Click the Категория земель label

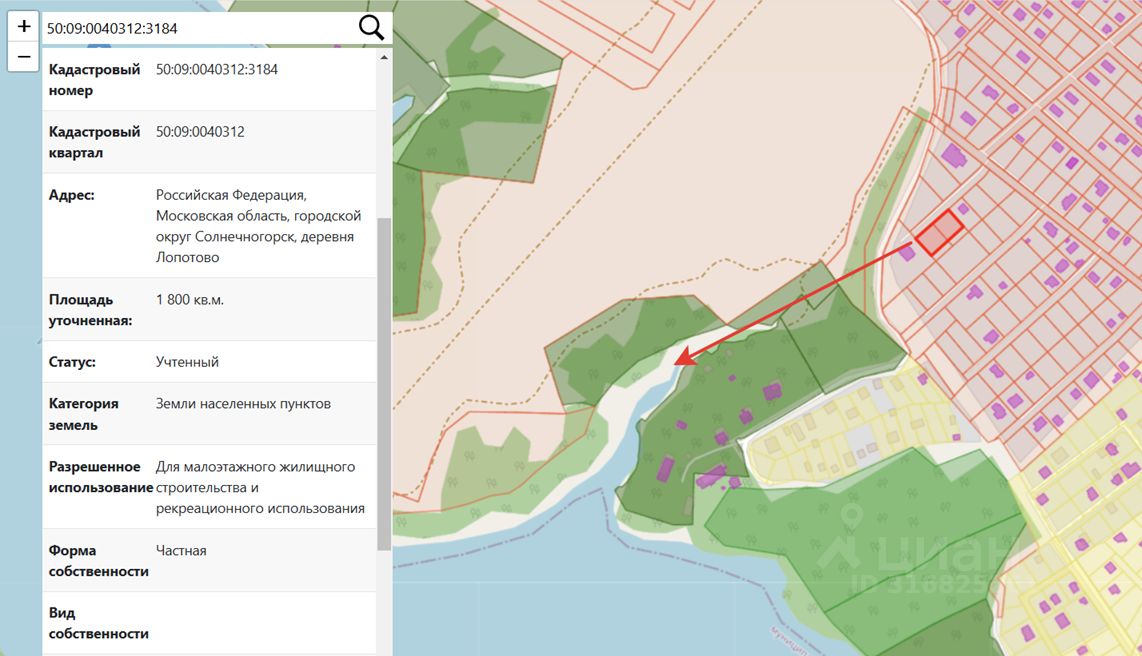click(x=84, y=414)
